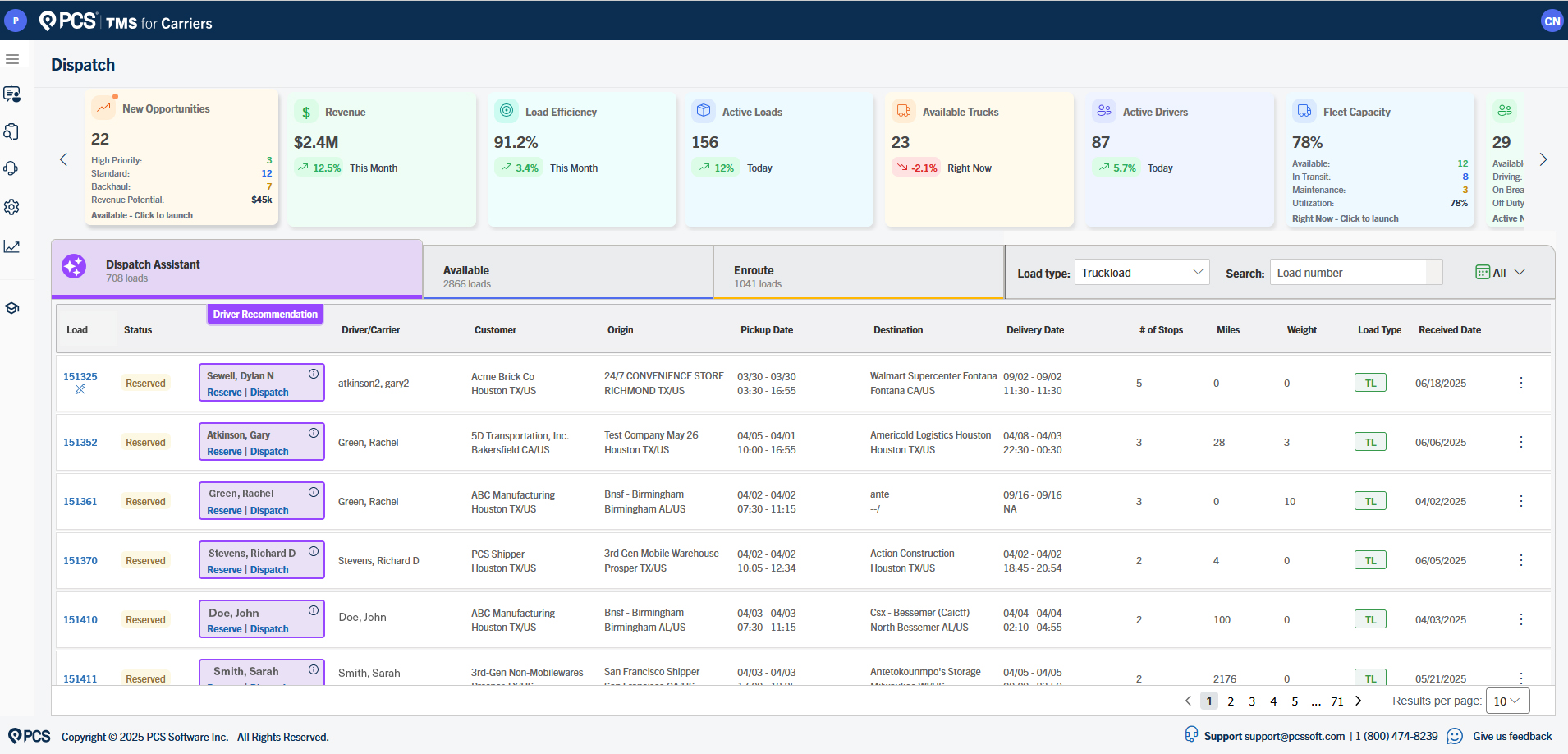1568x754 pixels.
Task: Click the graduation cap learning icon
Action: pos(12,308)
